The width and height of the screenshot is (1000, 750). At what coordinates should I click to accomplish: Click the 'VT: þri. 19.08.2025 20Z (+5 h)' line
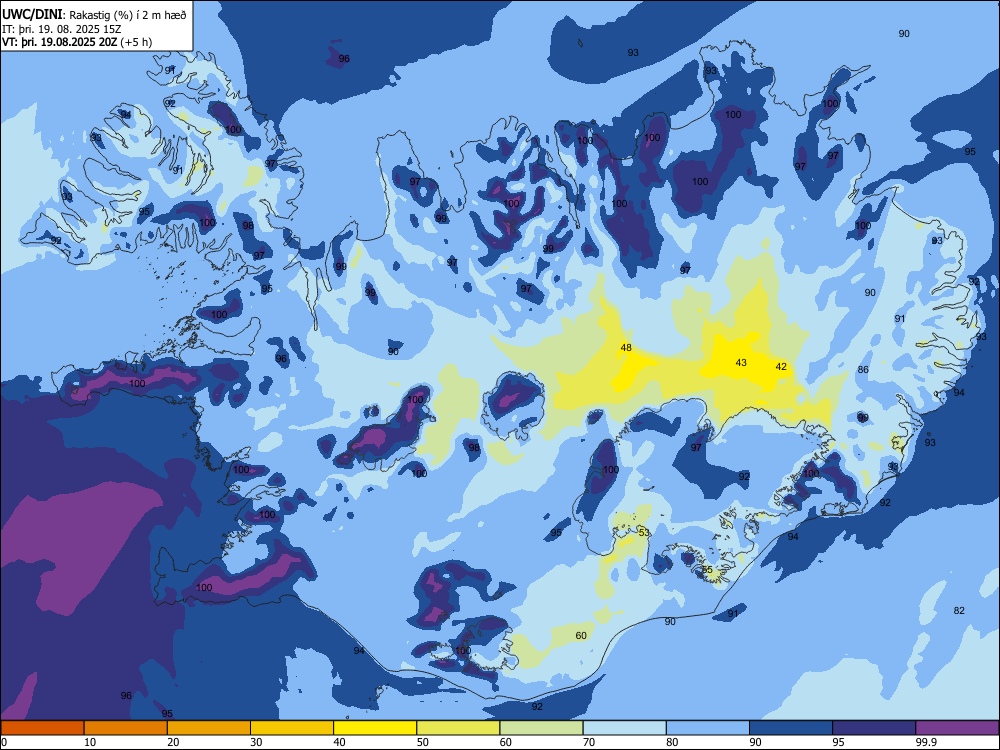(77, 42)
